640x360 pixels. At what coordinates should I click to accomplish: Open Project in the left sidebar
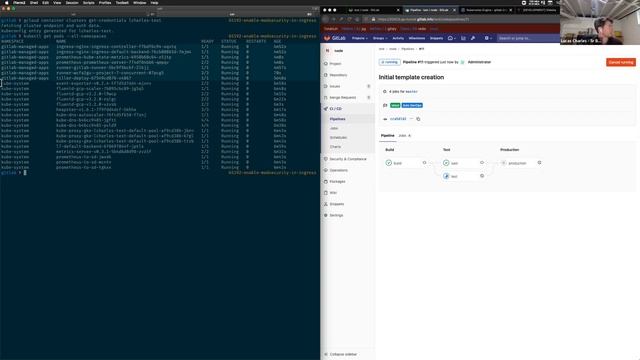(x=335, y=64)
